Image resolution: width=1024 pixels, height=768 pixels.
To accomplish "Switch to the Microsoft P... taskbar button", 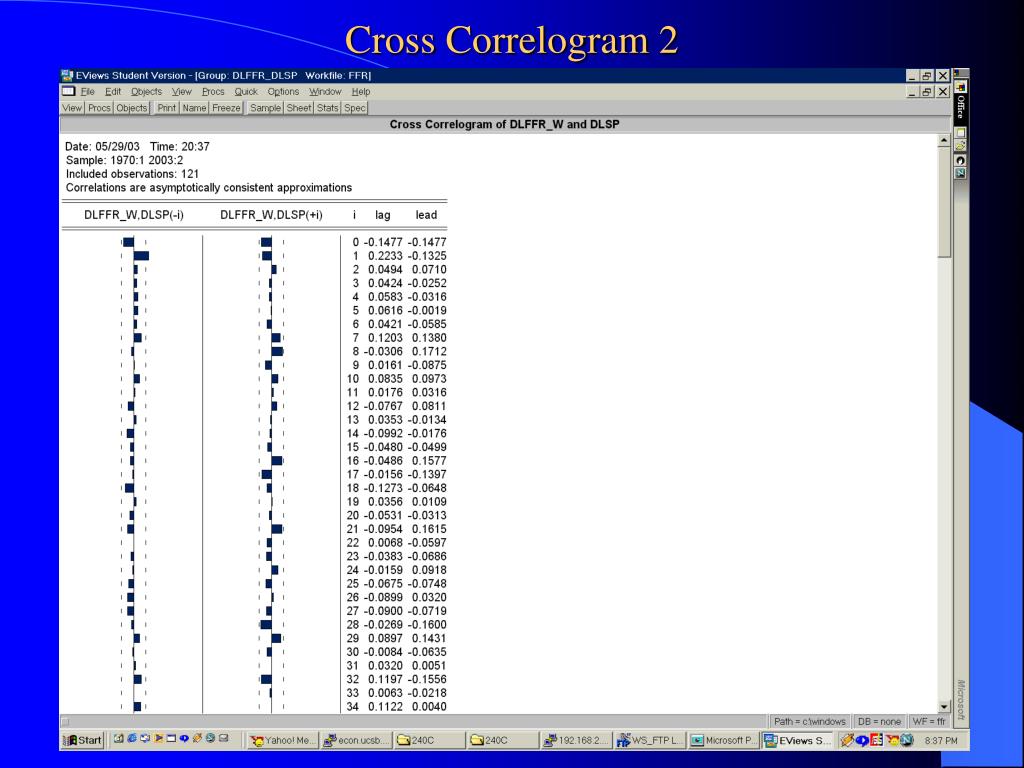I will [724, 741].
